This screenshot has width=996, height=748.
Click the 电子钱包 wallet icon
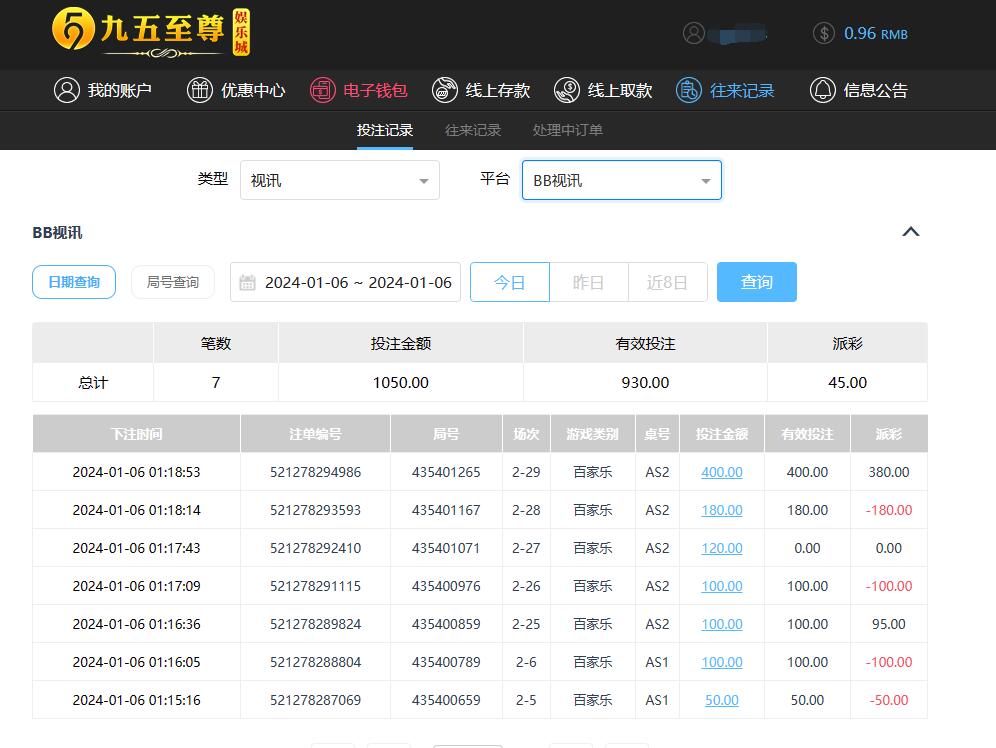322,90
